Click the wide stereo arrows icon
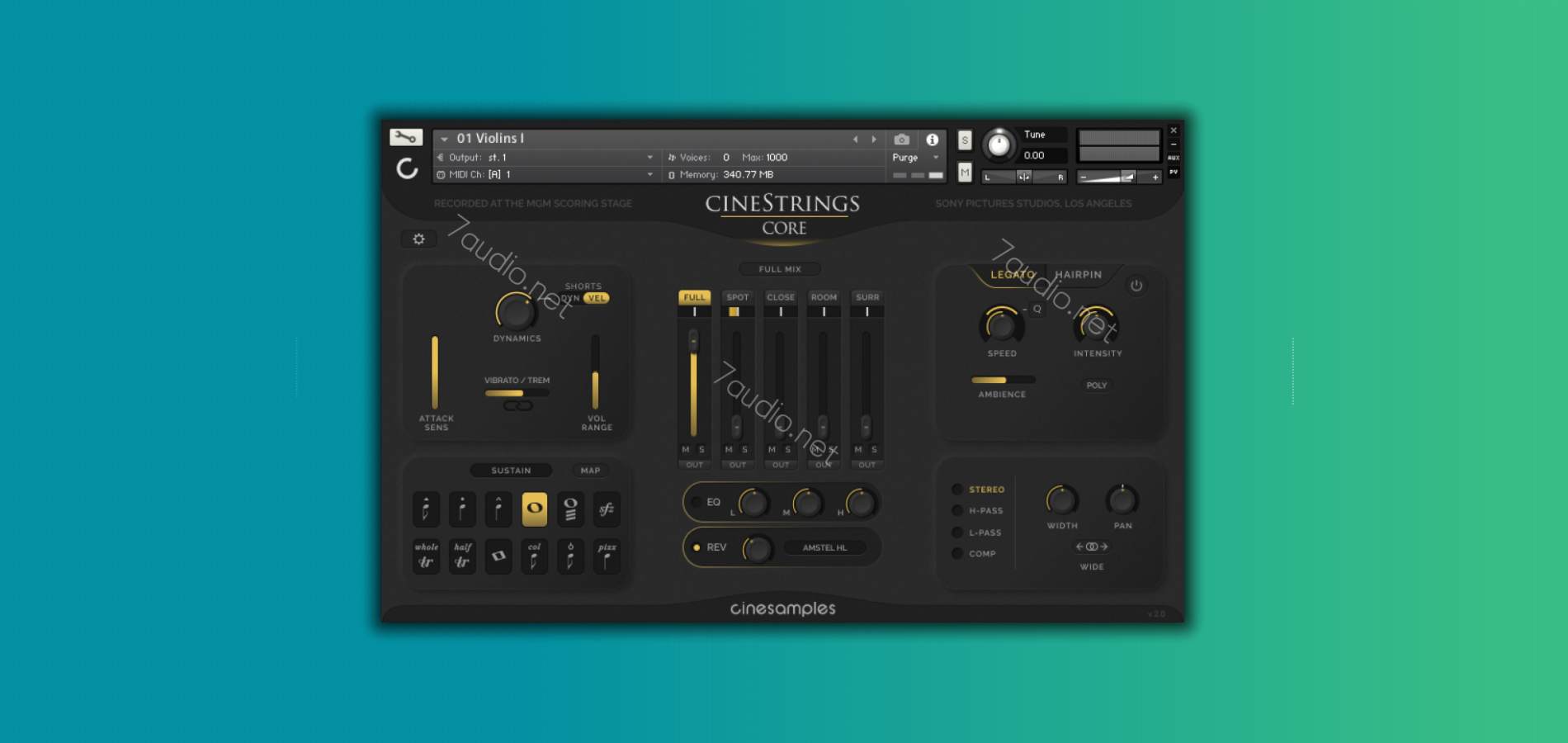Viewport: 1568px width, 743px height. [1092, 547]
